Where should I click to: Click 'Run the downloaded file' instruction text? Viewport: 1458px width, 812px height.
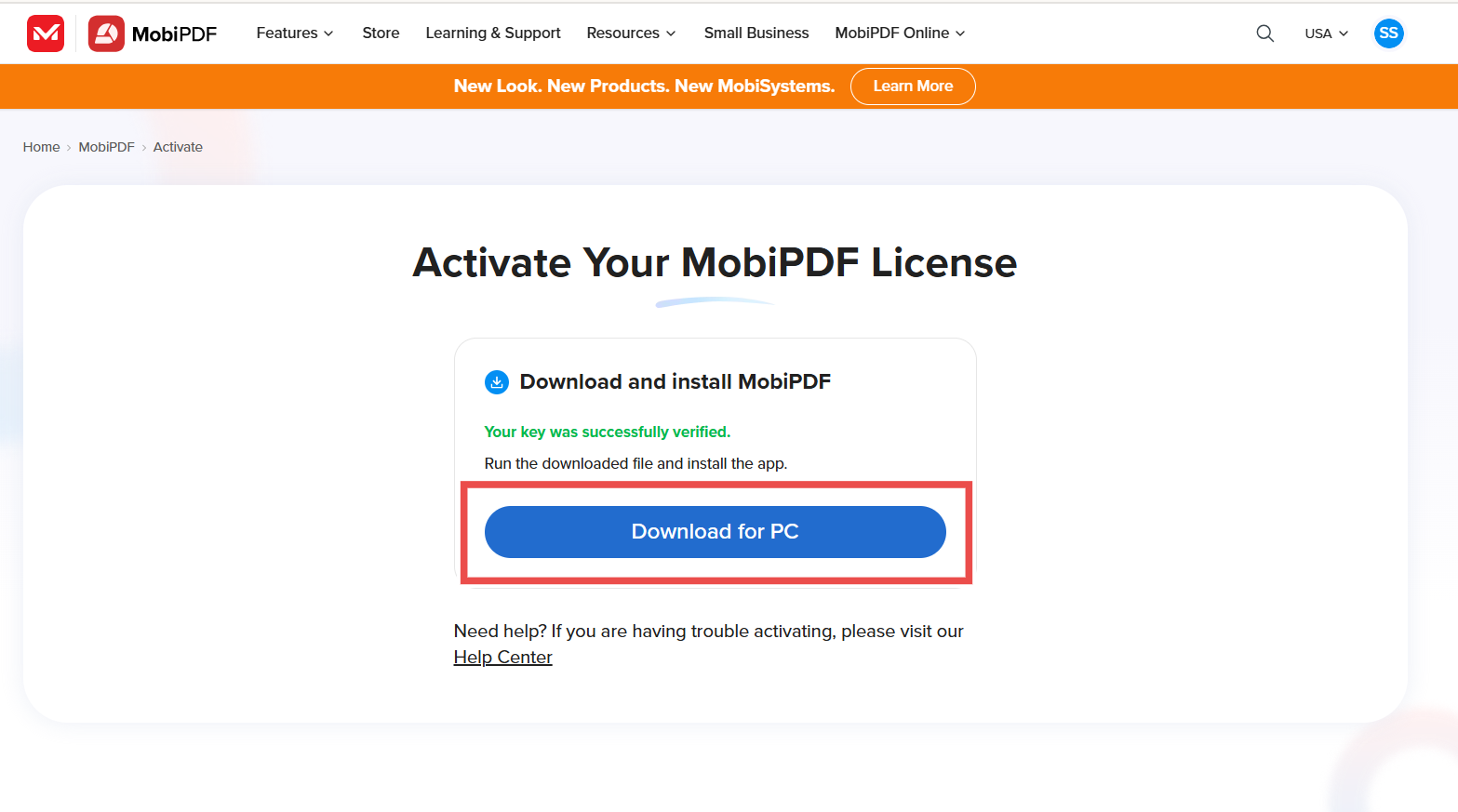(635, 464)
